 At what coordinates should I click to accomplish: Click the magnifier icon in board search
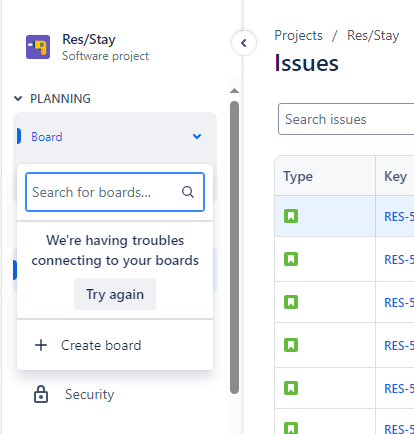pos(188,192)
